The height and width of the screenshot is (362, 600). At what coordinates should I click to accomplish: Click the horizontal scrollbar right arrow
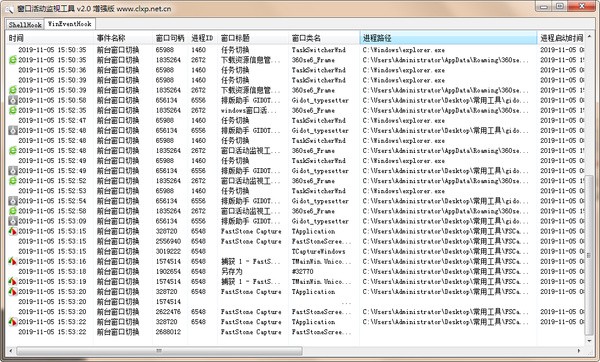tap(579, 351)
